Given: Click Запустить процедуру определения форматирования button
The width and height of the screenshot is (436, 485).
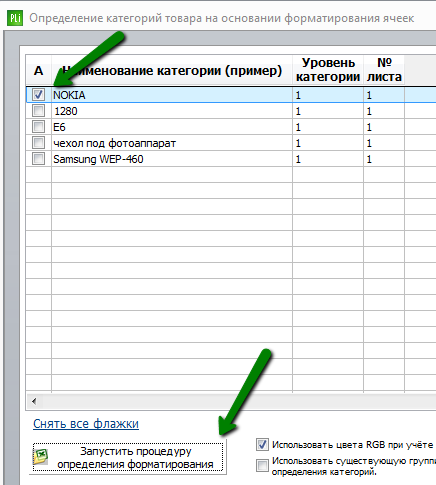Looking at the screenshot, I should 128,457.
